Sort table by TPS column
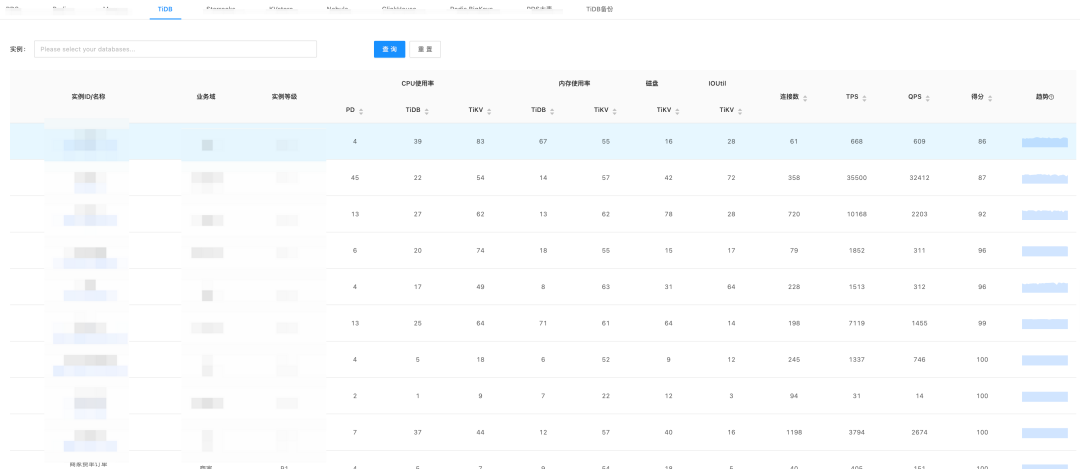This screenshot has width=1080, height=469. pos(866,98)
